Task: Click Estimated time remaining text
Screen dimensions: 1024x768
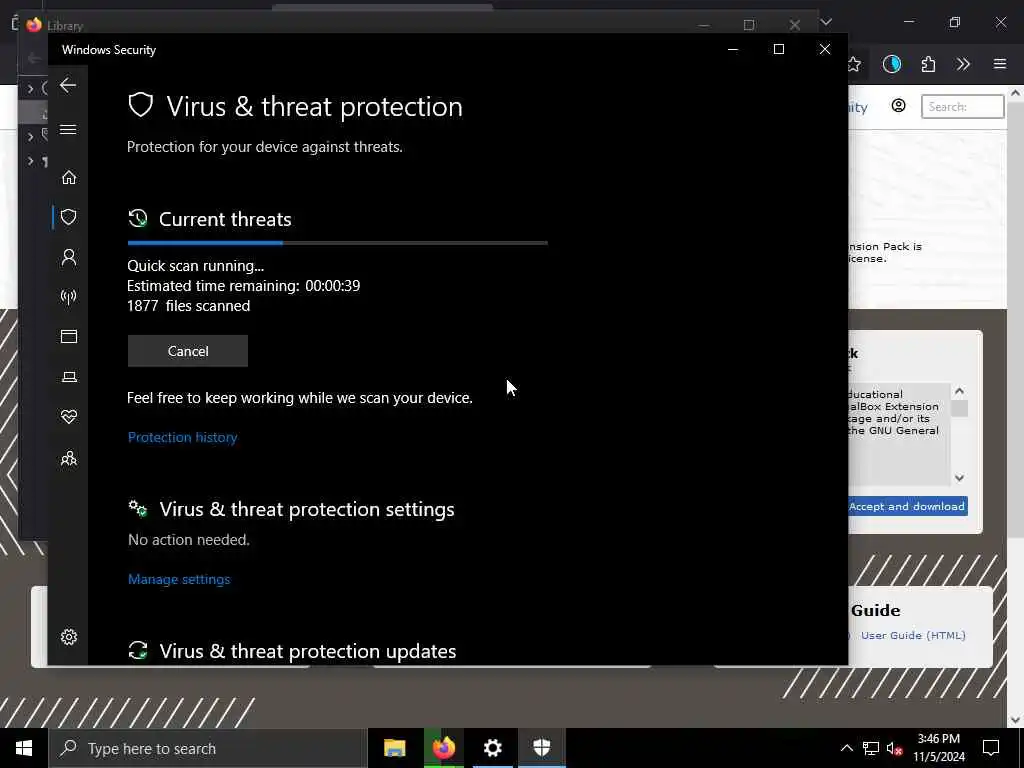Action: coord(244,285)
